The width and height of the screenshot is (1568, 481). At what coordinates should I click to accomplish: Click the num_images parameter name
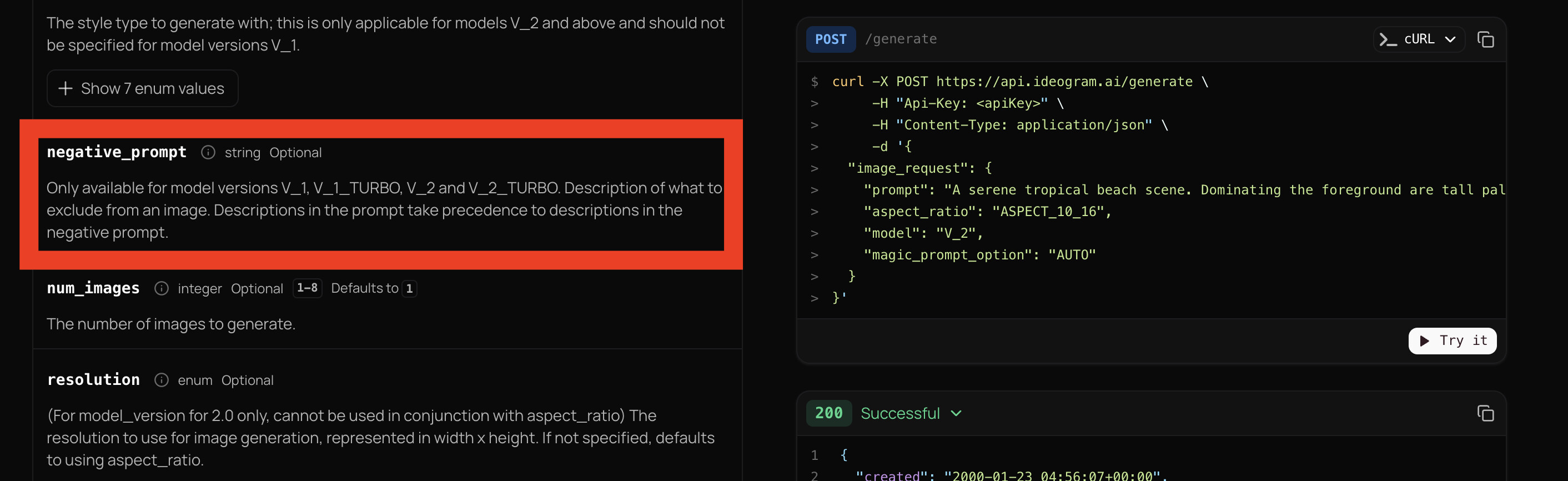point(93,288)
